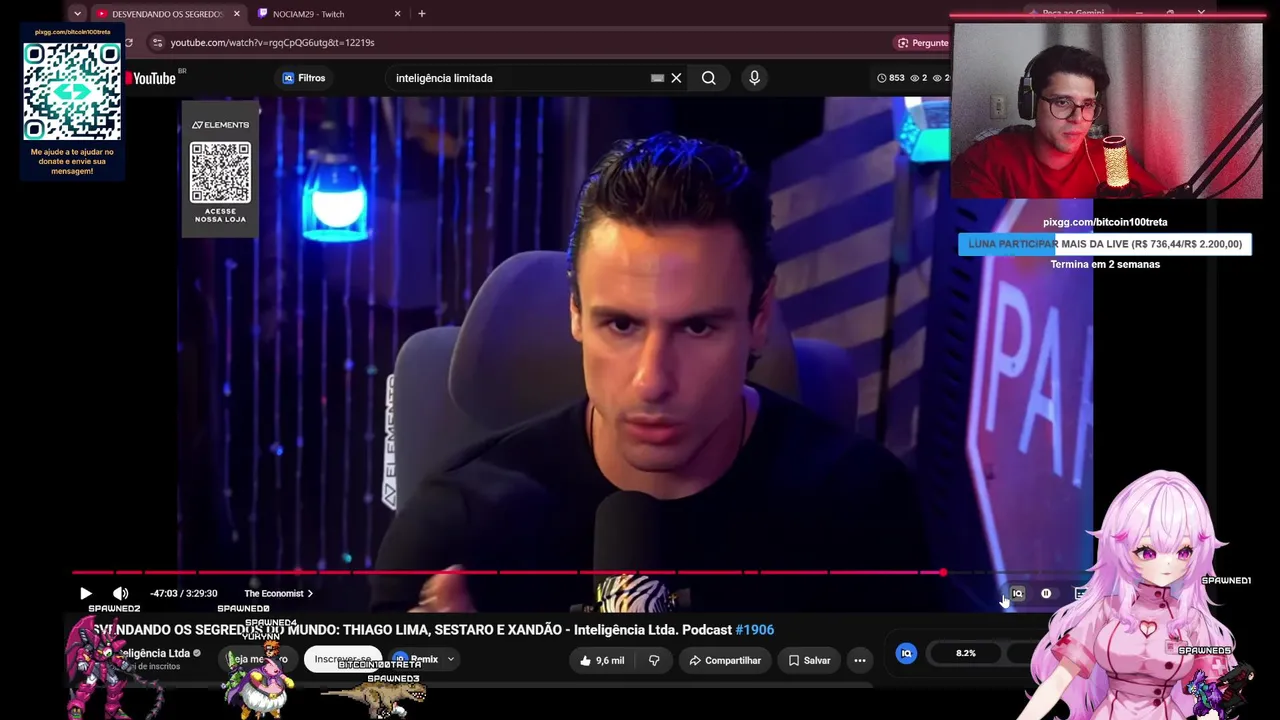Close the NOCIAM29 Twitch tab
Image resolution: width=1280 pixels, height=720 pixels.
(x=397, y=14)
